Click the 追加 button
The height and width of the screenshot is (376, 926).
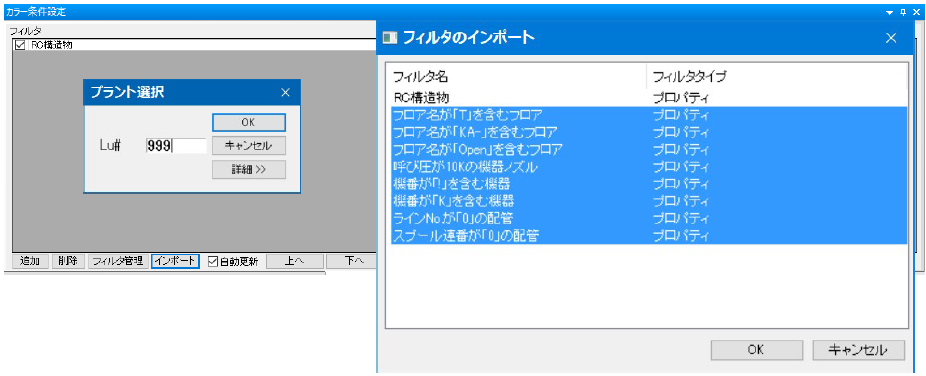tap(30, 261)
